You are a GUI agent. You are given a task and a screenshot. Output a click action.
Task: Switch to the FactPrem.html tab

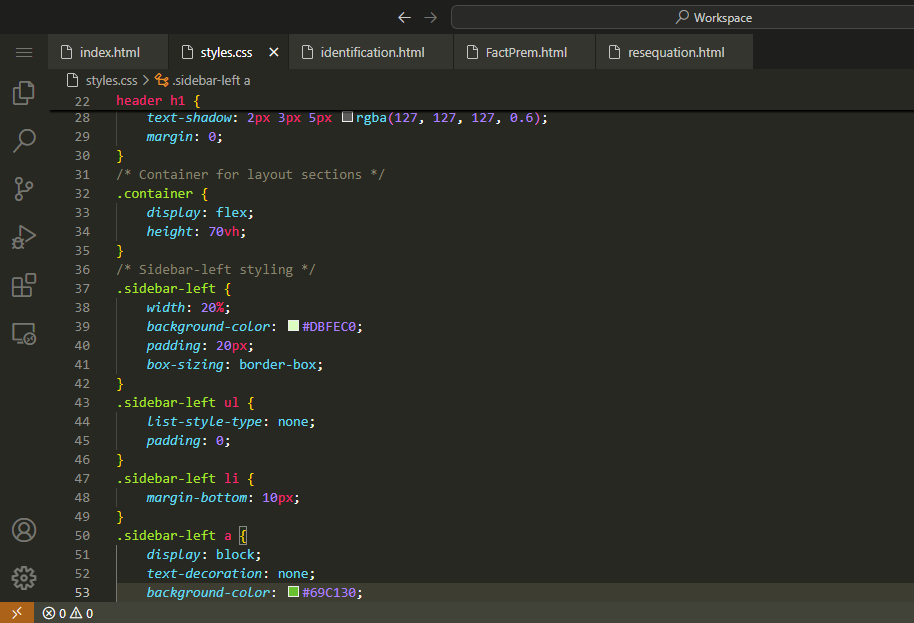pos(526,52)
